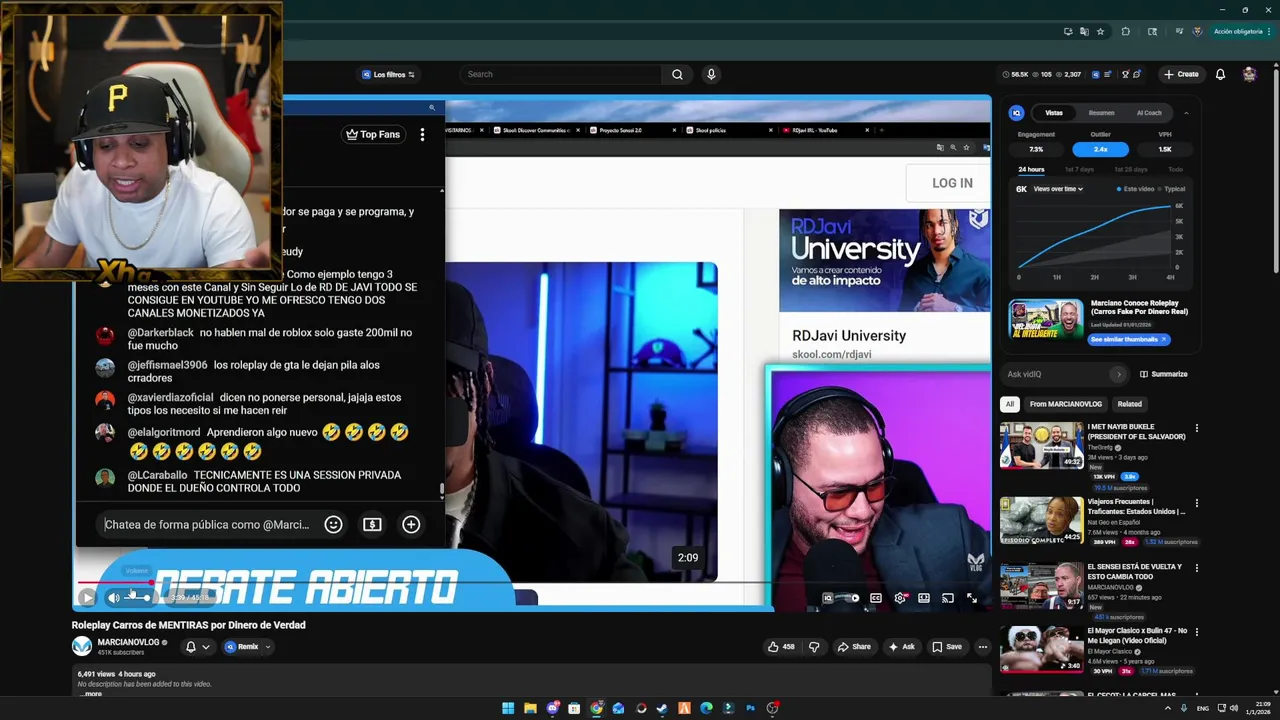This screenshot has width=1280, height=720.
Task: Select the 1st 7 days range
Action: 1079,170
